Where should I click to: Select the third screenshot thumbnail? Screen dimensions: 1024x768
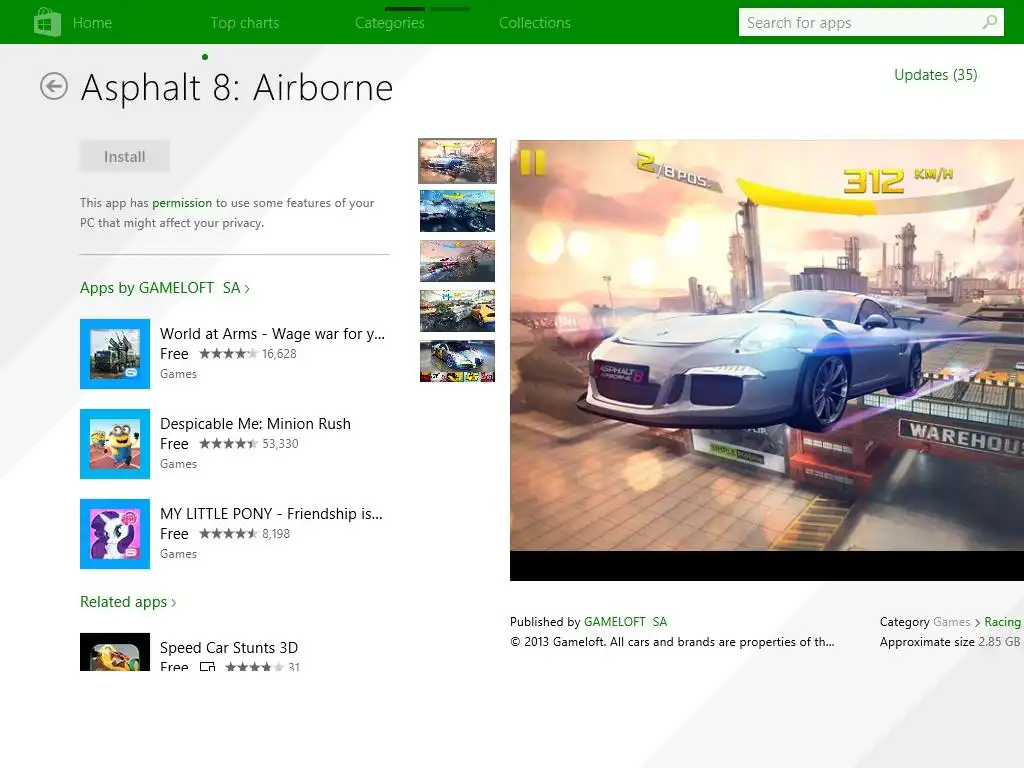(457, 261)
